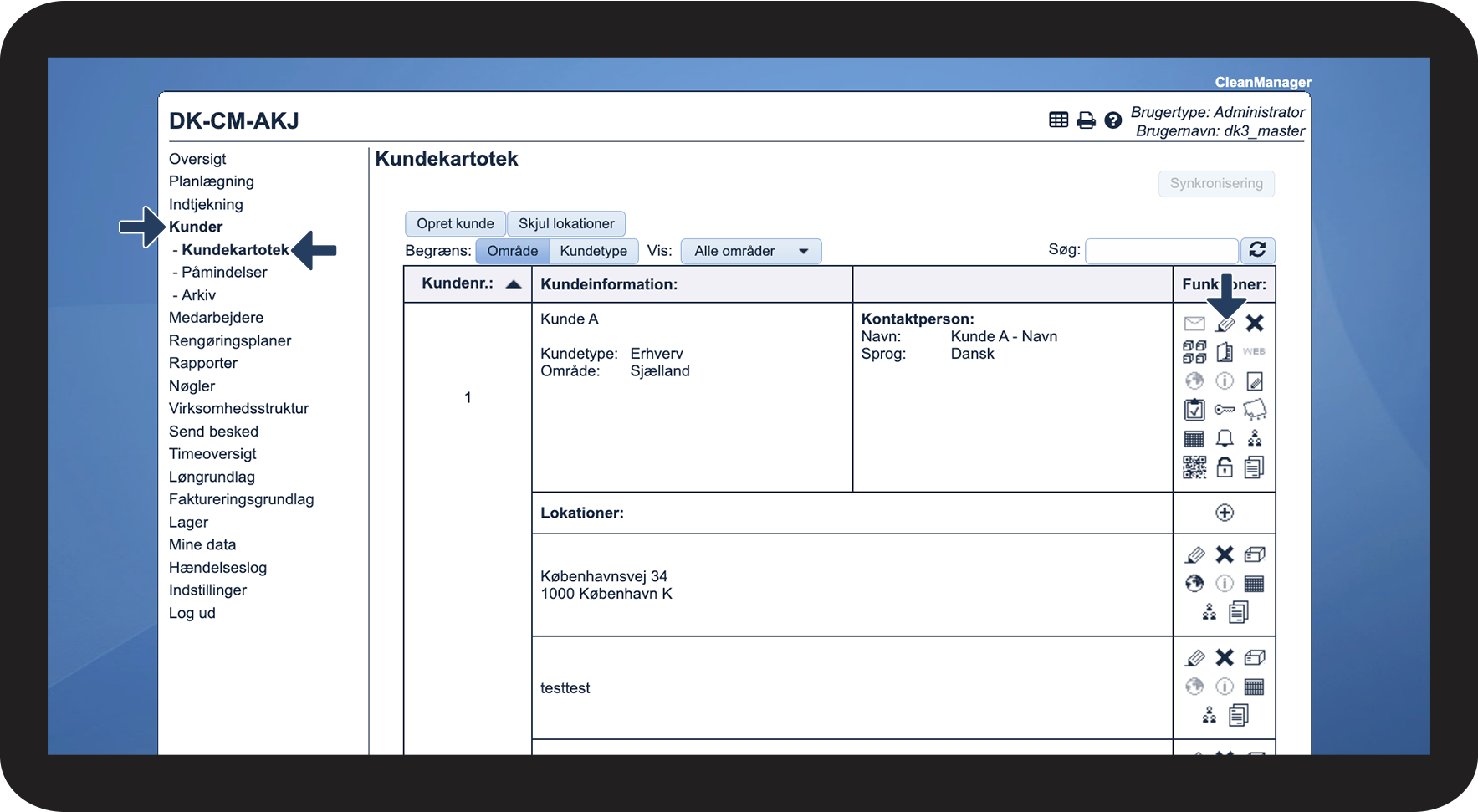Click the padlock icon for Kunde A
This screenshot has height=812, width=1478.
click(1225, 467)
